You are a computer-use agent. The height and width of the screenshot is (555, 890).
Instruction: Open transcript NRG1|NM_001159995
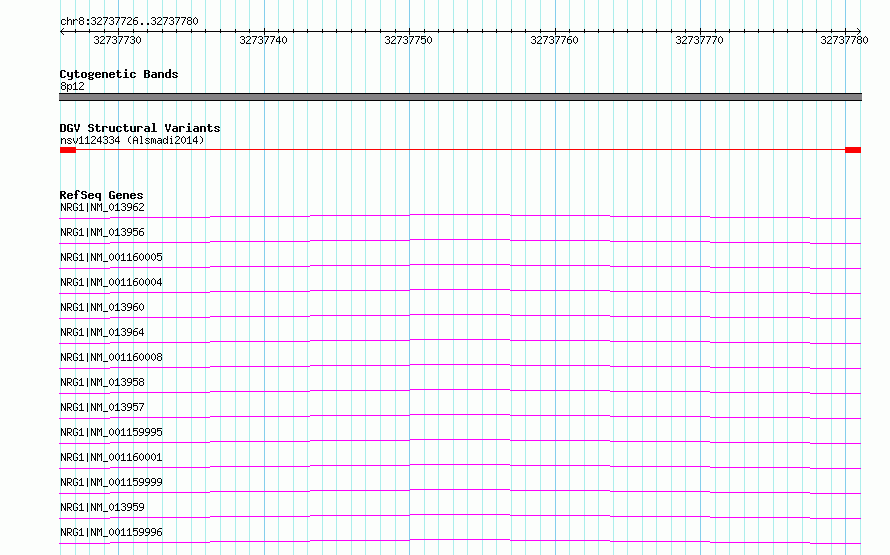[x=111, y=432]
